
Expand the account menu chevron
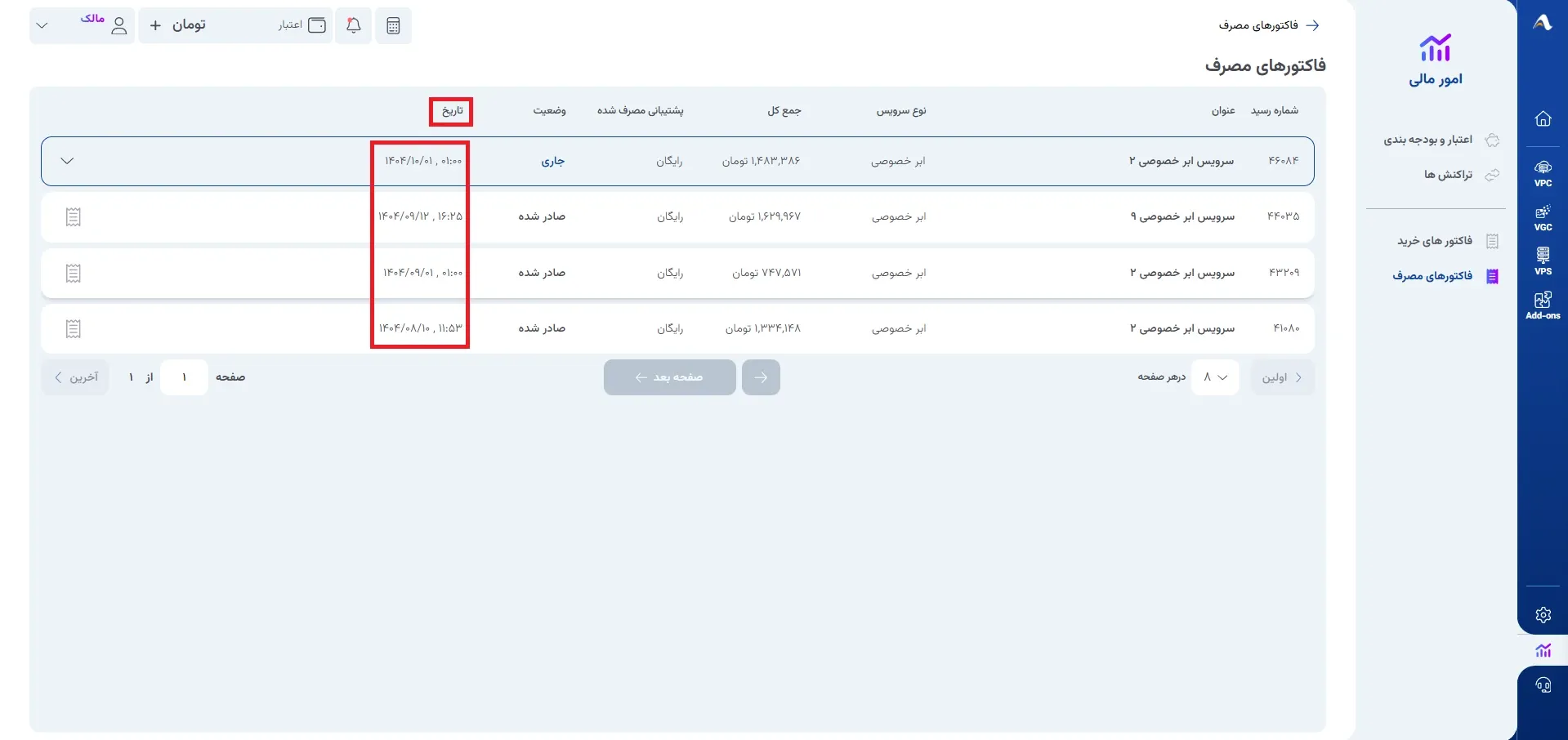click(x=42, y=25)
